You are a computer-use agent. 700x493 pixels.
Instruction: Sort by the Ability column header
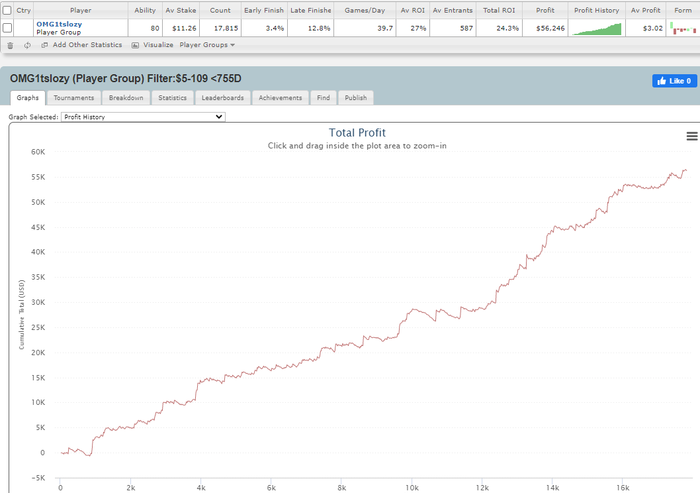(145, 10)
